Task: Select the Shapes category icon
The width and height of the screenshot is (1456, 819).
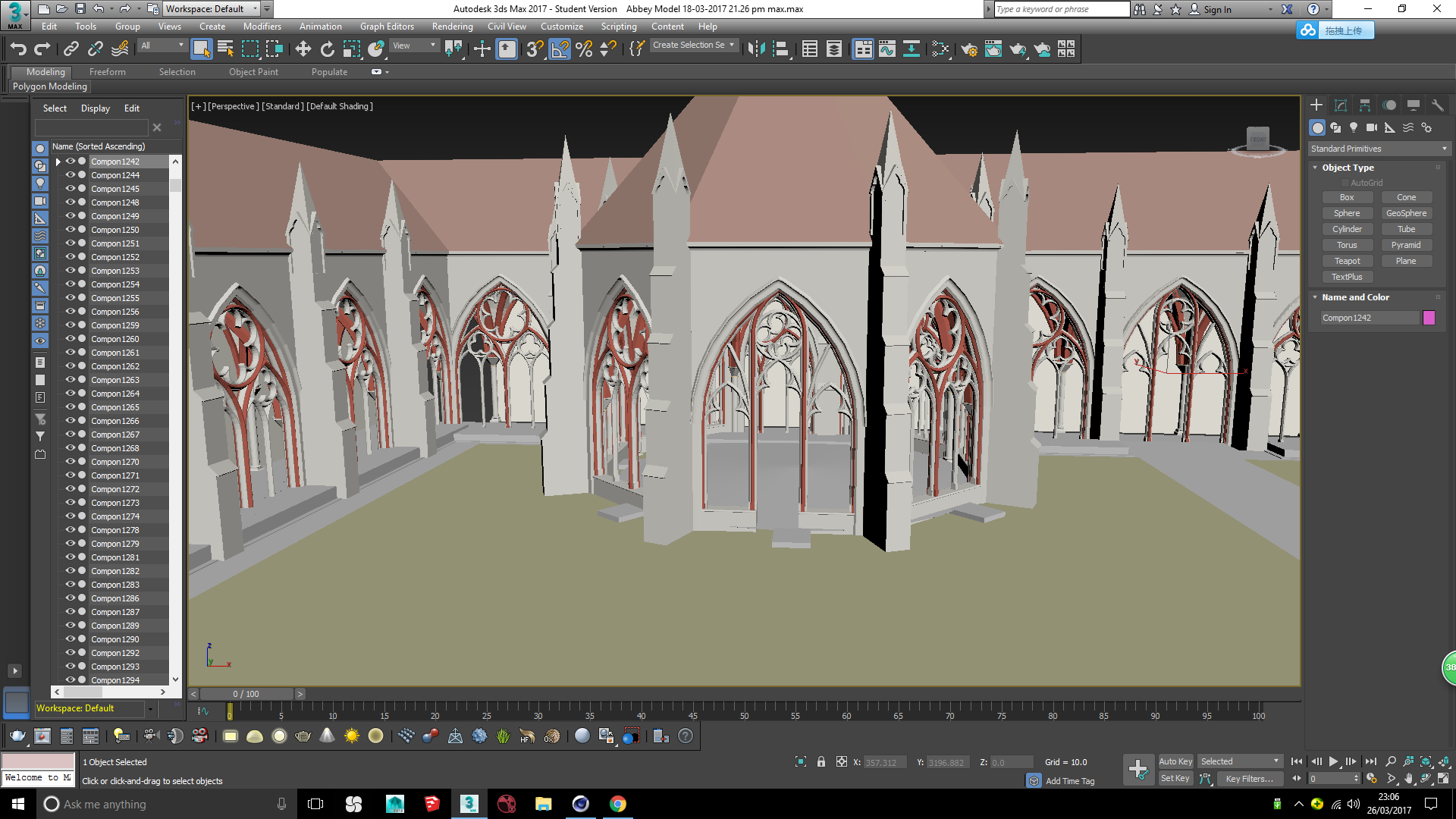Action: [1335, 127]
